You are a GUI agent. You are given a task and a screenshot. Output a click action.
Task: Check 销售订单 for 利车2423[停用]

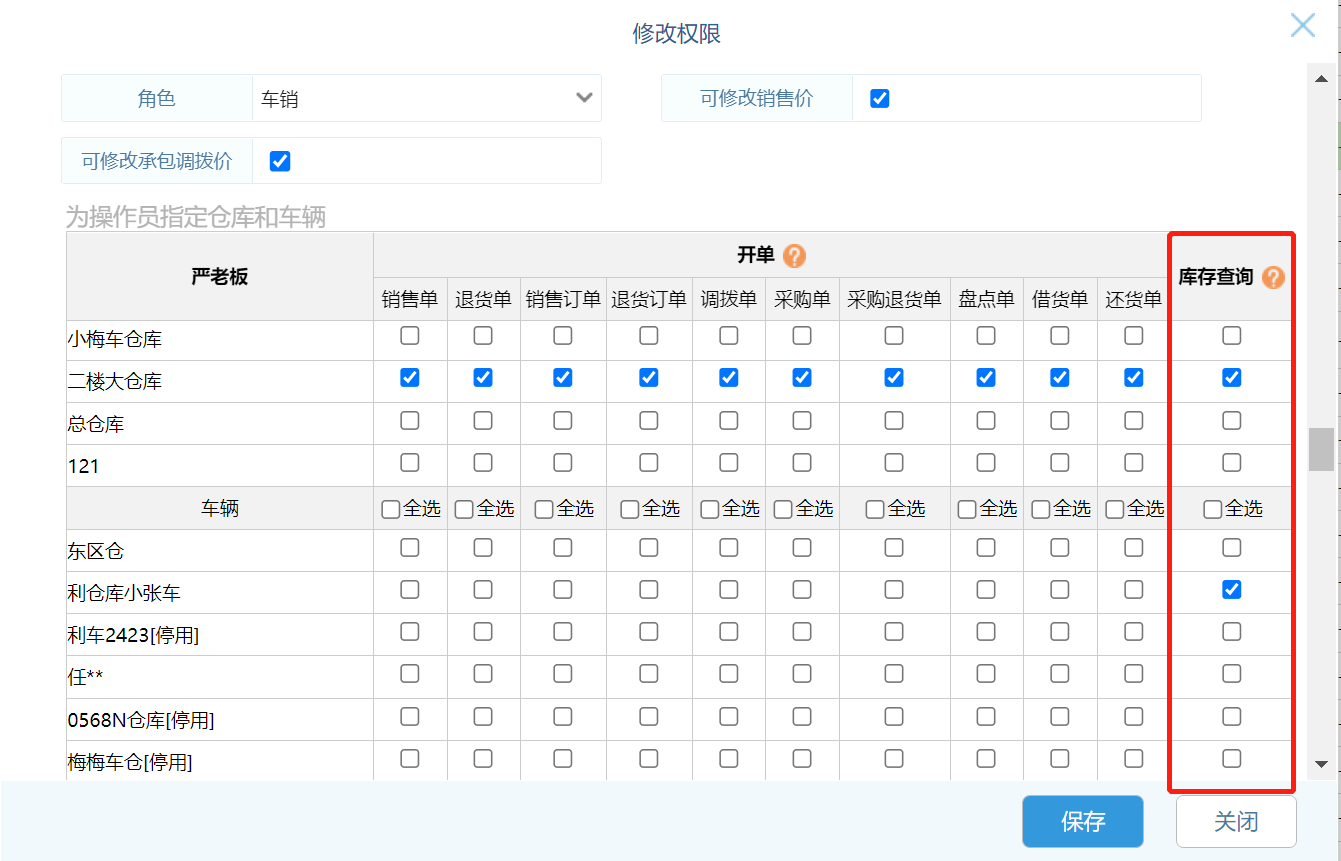[x=563, y=632]
